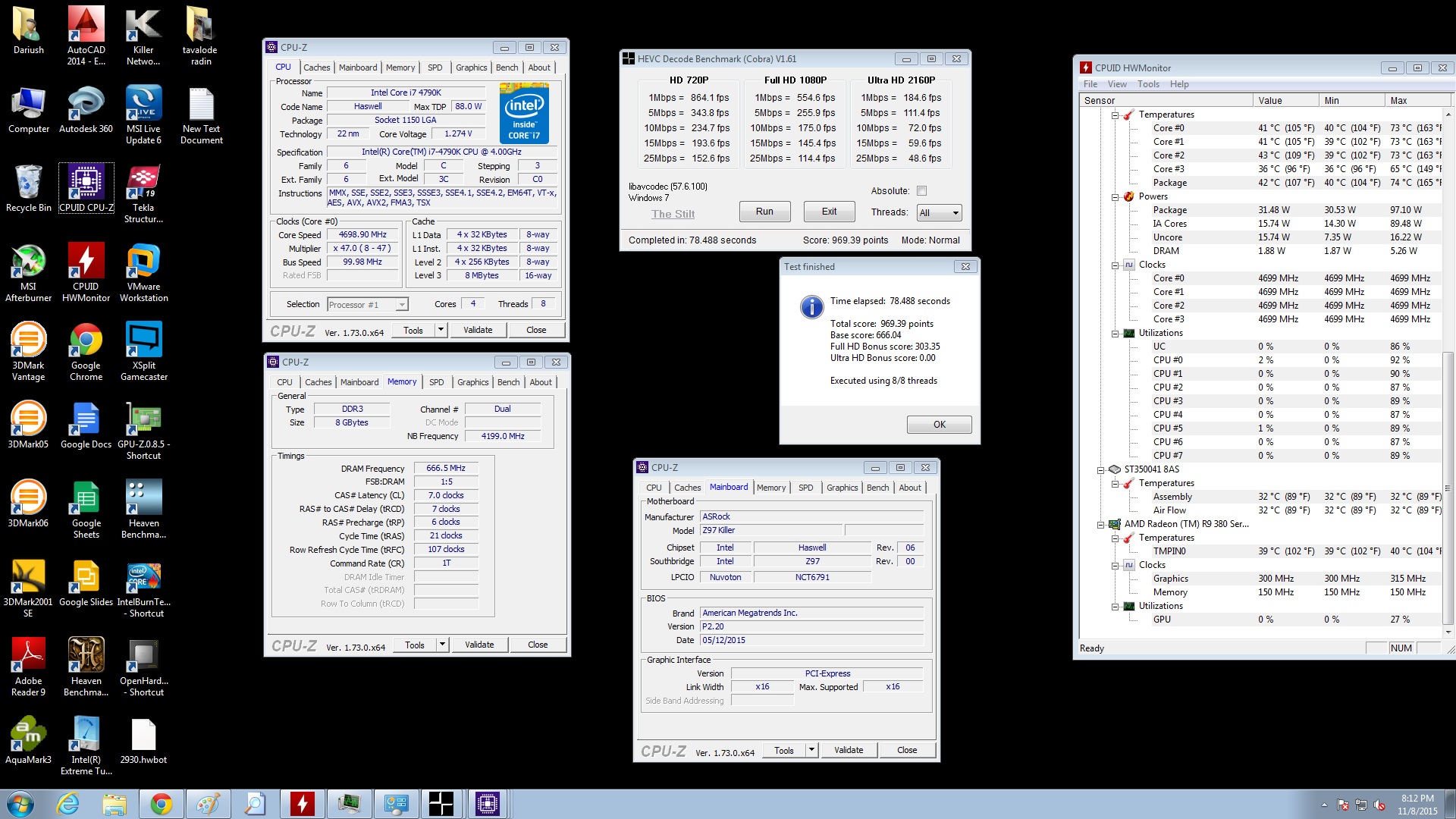Open OpenHardwareMonitor shortcut icon
1456x819 pixels.
click(x=143, y=667)
